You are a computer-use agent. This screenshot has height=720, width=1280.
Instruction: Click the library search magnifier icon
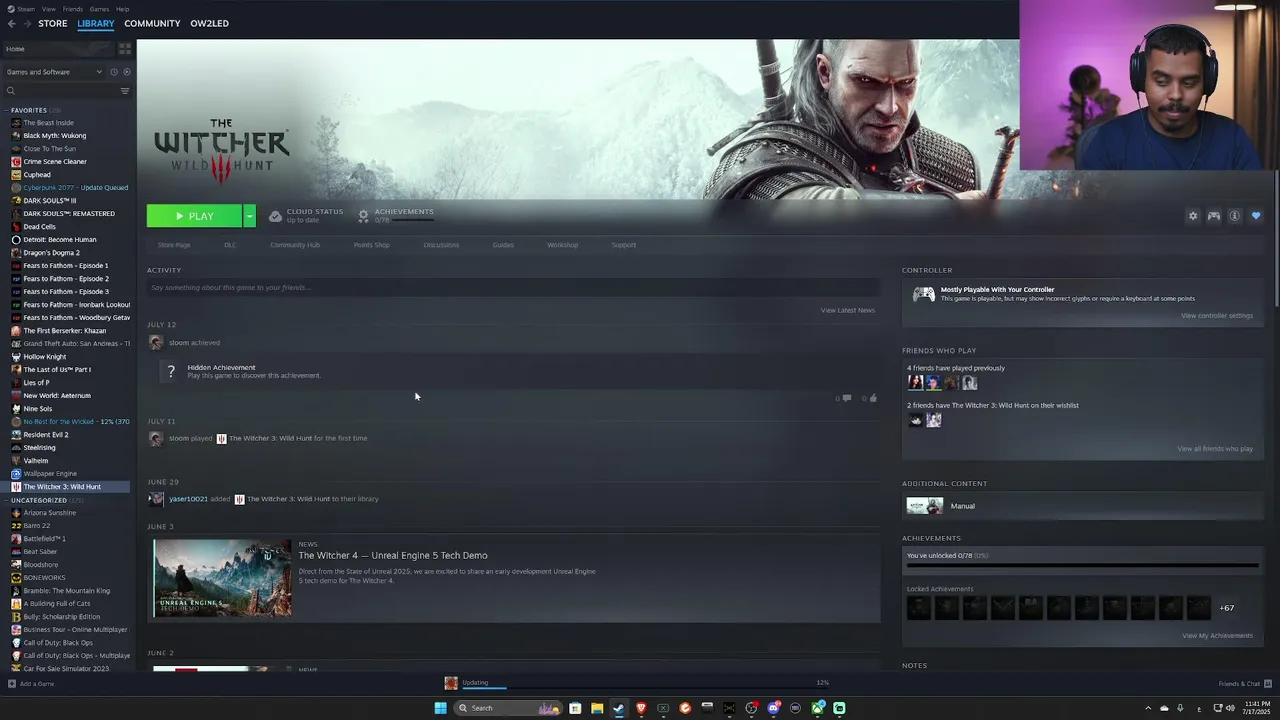click(x=11, y=91)
